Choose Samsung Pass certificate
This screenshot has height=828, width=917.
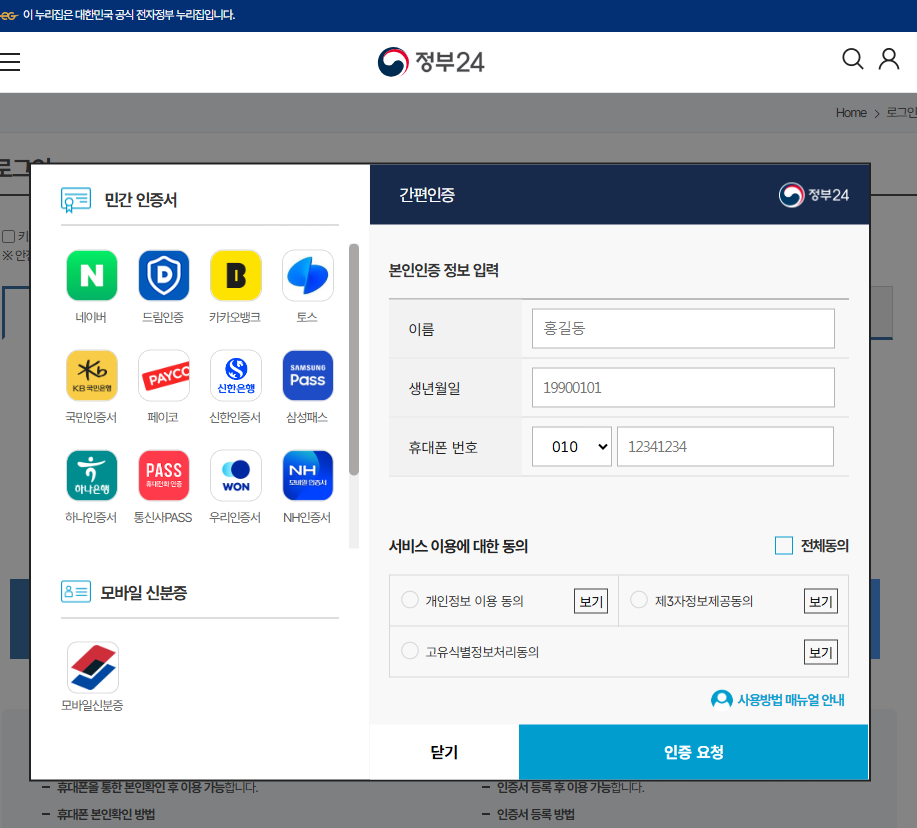tap(307, 375)
